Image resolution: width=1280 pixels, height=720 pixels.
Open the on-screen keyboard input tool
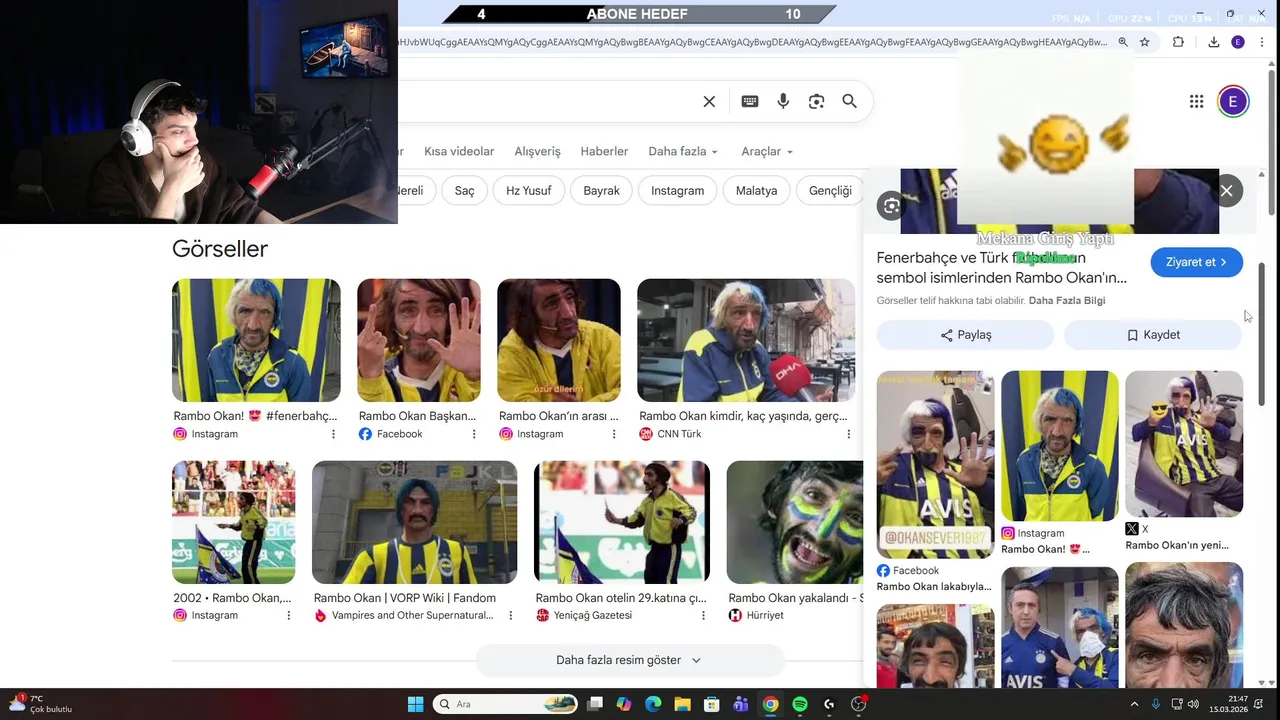pos(750,101)
